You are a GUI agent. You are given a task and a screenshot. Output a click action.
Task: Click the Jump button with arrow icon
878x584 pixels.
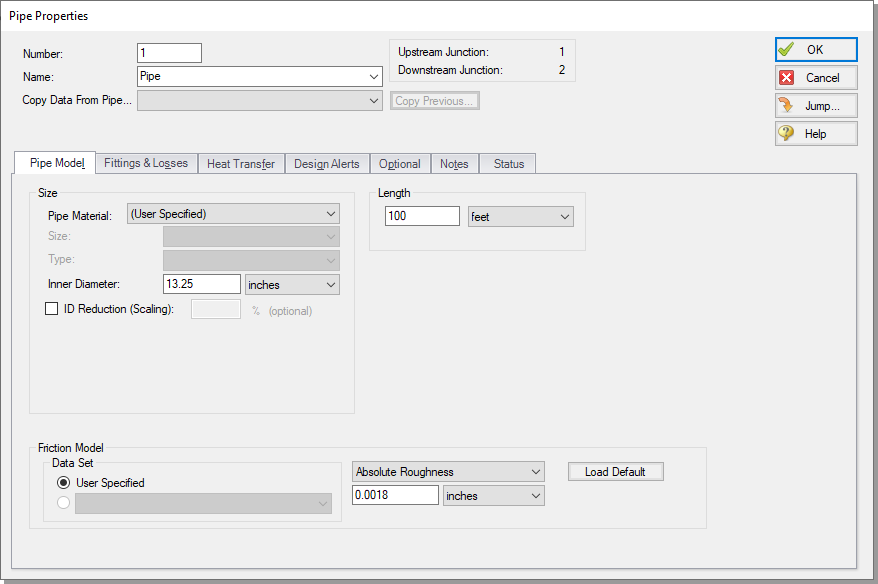[x=814, y=105]
